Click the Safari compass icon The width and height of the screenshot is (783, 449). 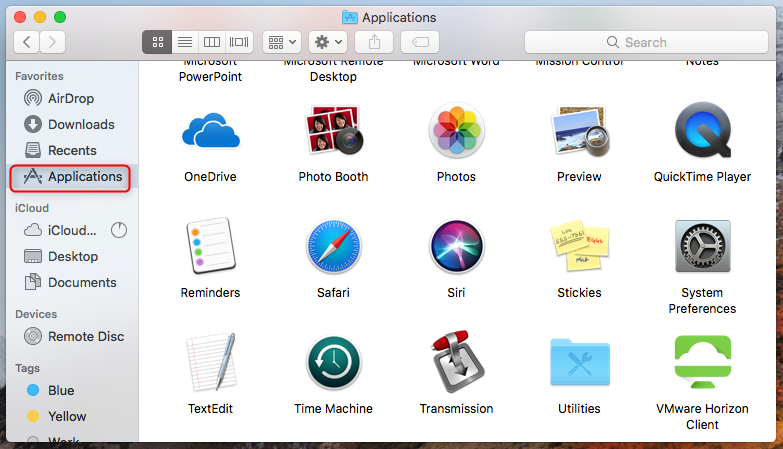click(333, 246)
